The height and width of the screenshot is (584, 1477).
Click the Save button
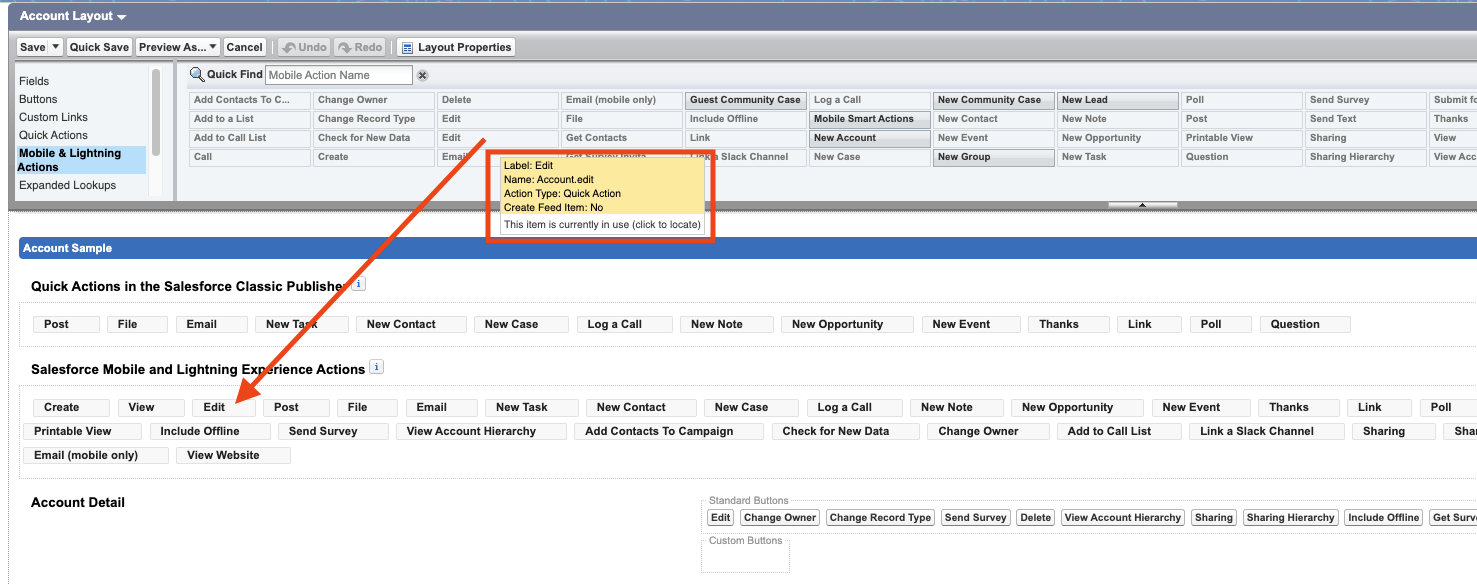point(33,47)
